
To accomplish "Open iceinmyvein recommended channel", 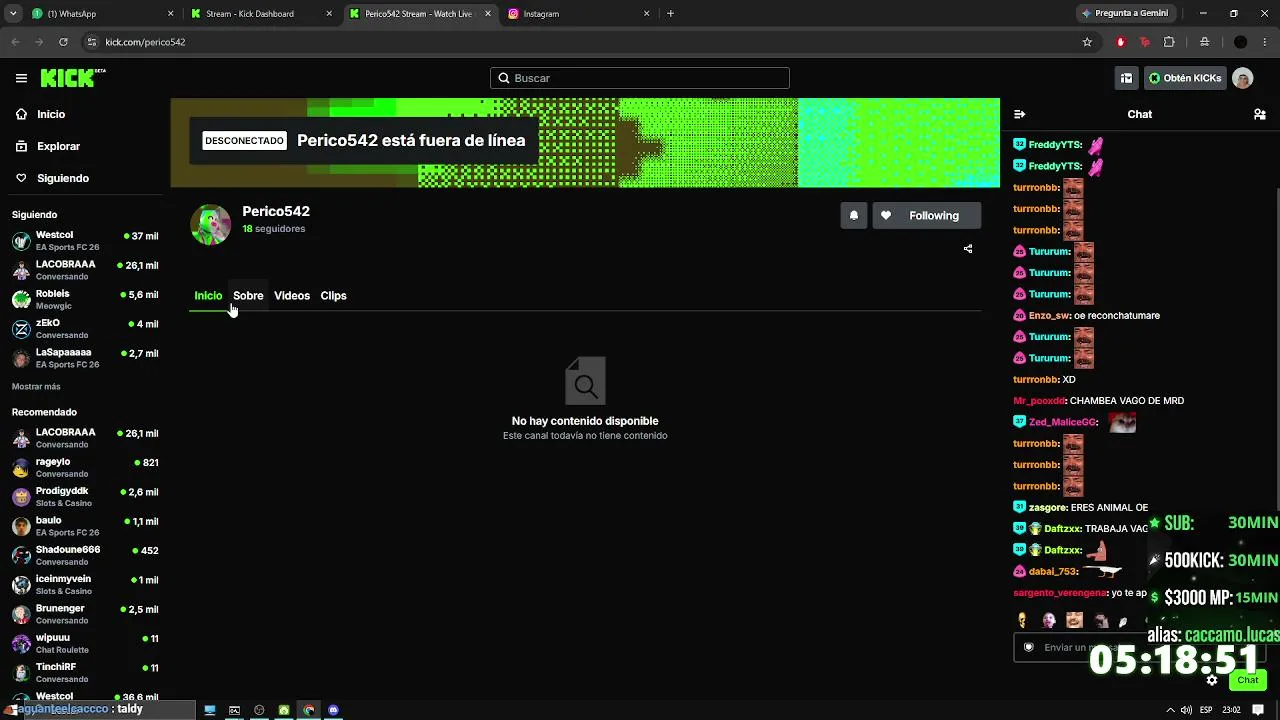I will point(85,585).
